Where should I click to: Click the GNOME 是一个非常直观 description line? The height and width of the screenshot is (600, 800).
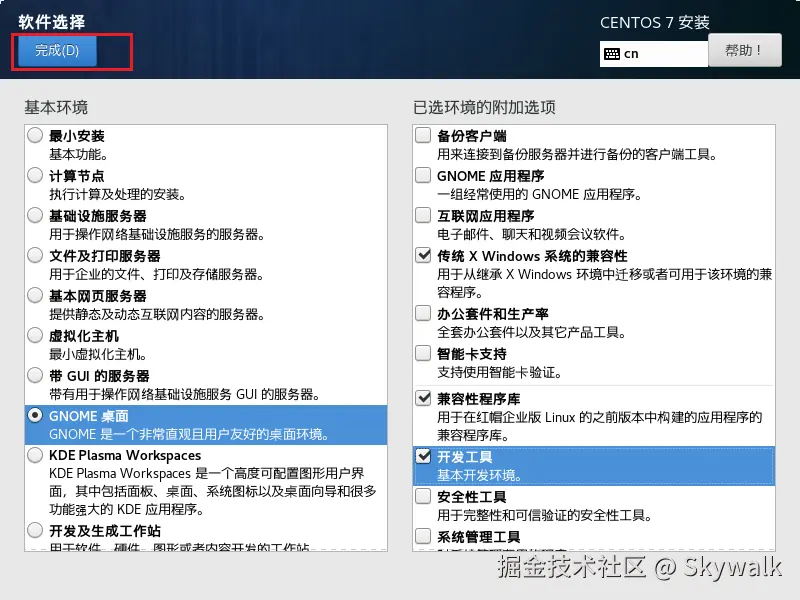(189, 434)
